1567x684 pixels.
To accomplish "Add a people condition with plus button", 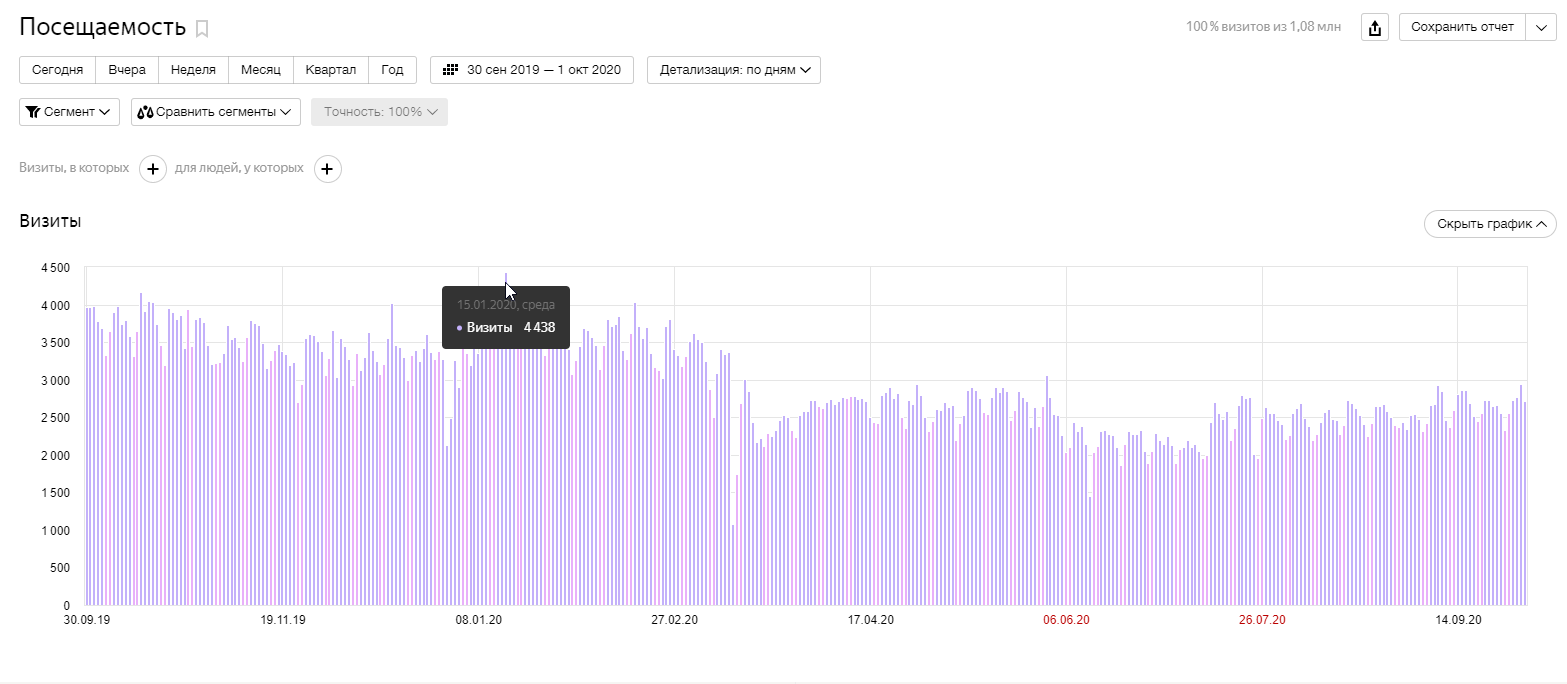I will 328,169.
